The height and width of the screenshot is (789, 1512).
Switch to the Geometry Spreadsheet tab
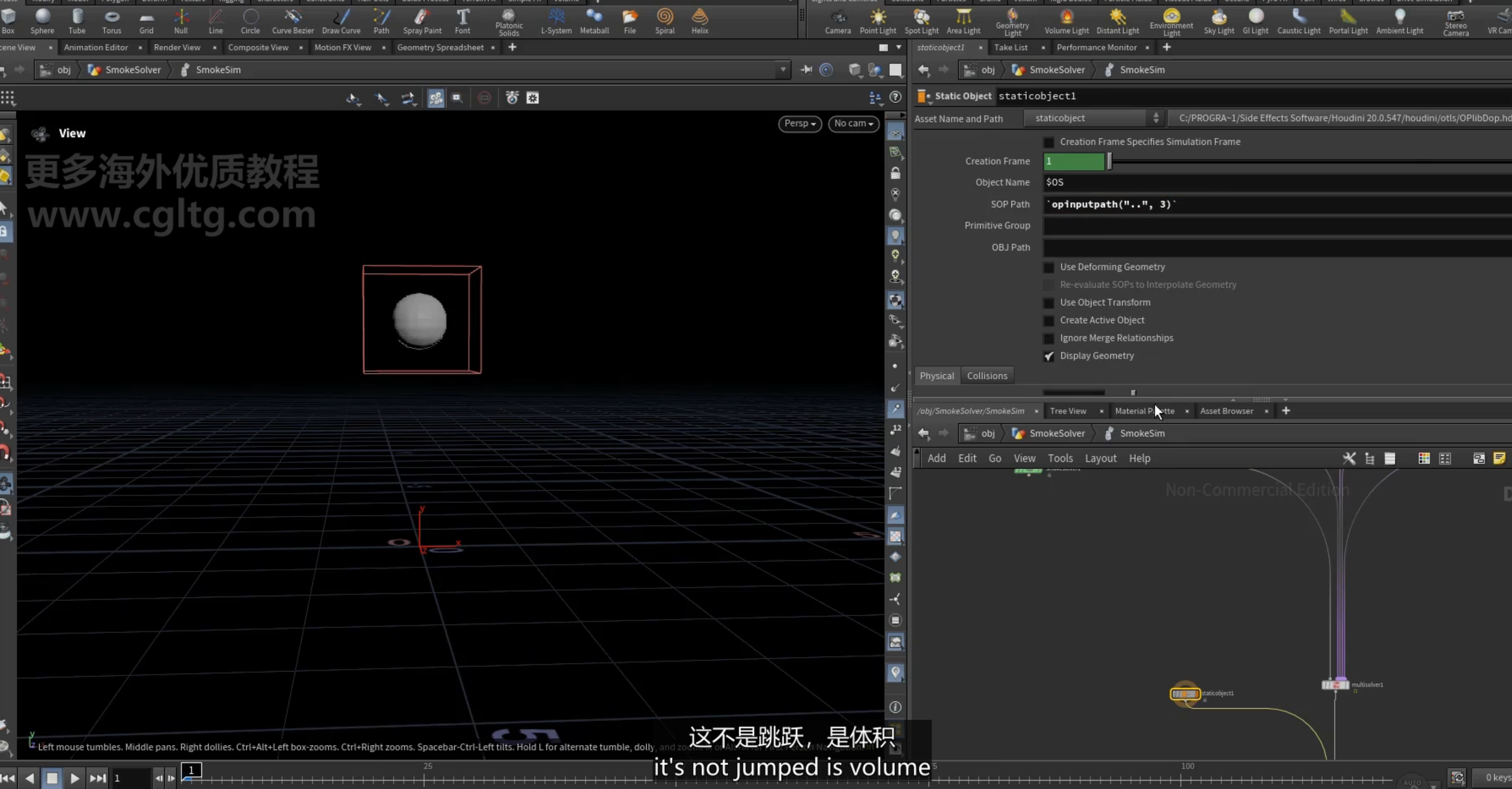click(440, 47)
